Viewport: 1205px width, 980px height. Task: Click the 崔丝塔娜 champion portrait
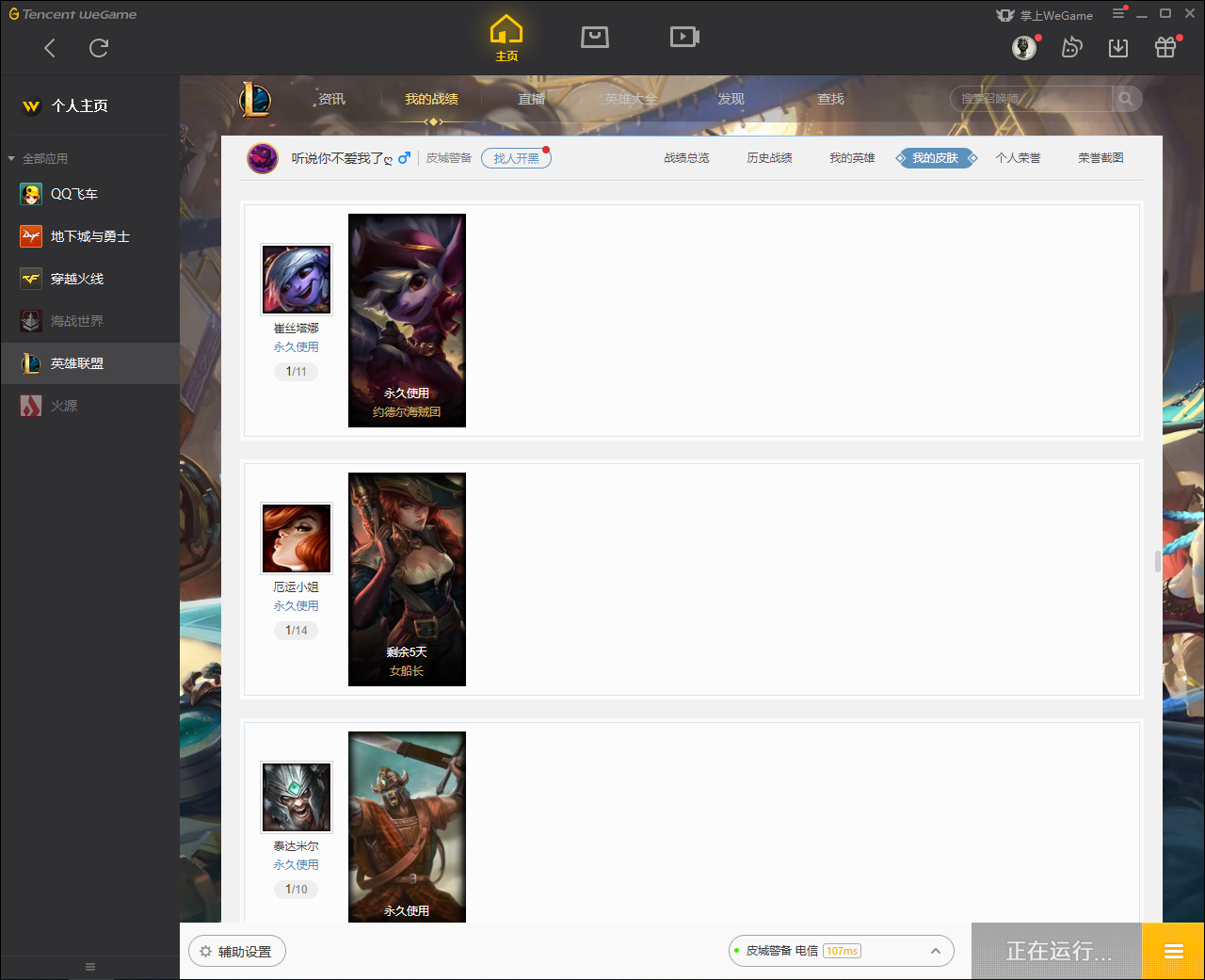(x=297, y=280)
